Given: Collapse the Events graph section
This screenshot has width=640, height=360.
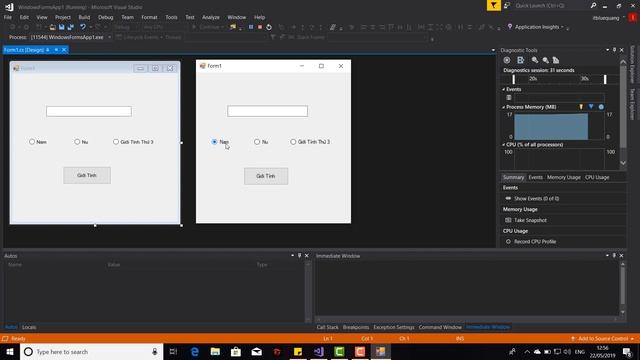Looking at the screenshot, I should pyautogui.click(x=504, y=89).
